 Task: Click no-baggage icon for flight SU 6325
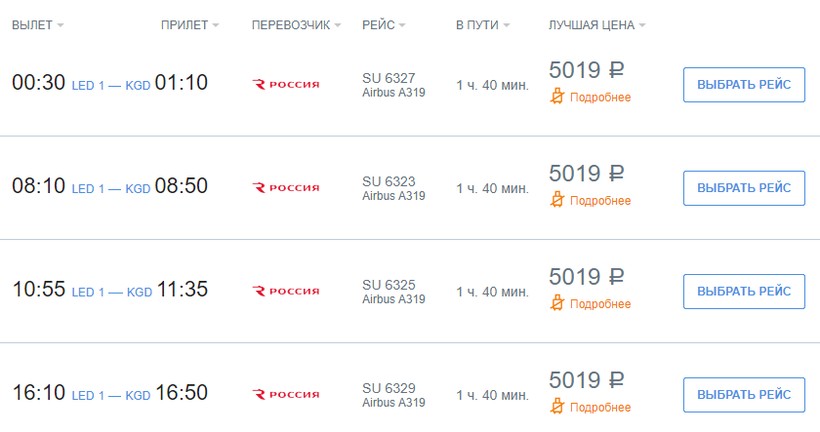(558, 303)
